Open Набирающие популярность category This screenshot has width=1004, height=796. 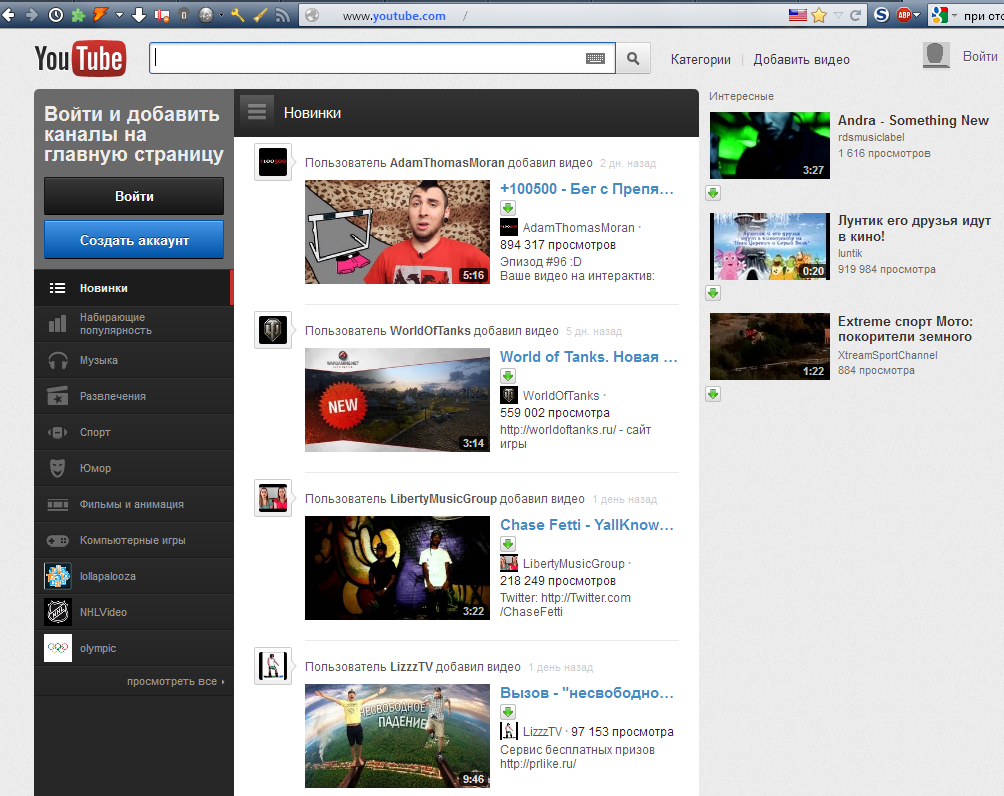click(x=134, y=324)
